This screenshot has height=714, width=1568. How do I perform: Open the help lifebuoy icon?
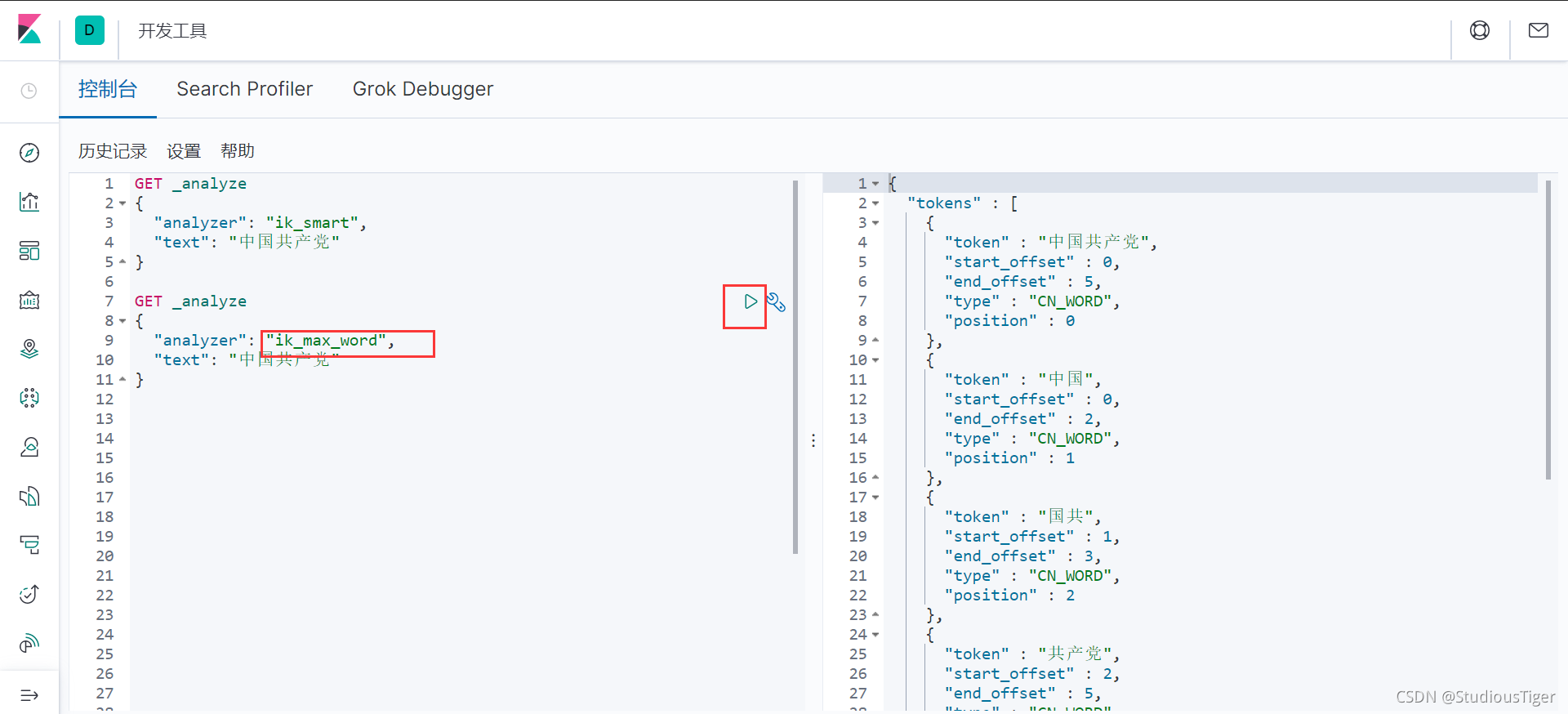(x=1480, y=30)
